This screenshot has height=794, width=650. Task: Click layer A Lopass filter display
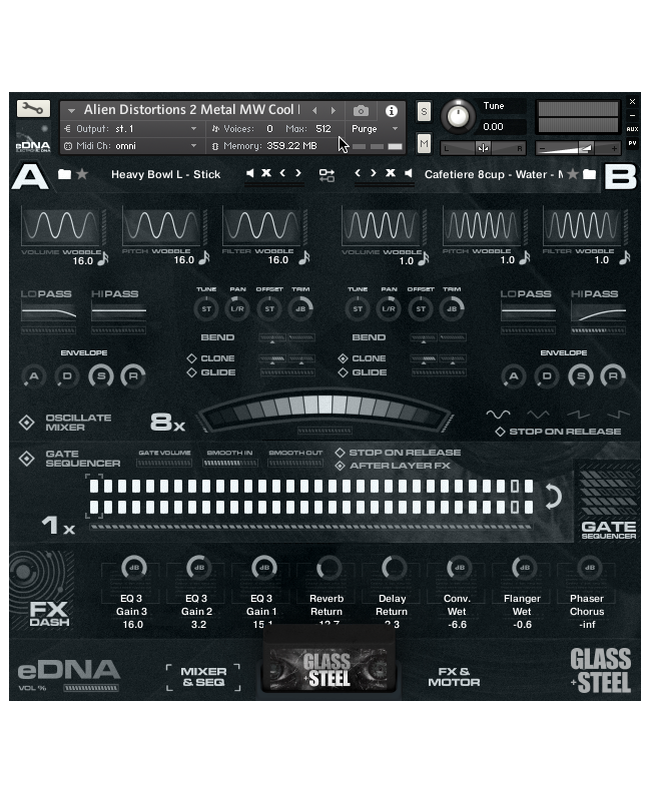click(x=49, y=311)
